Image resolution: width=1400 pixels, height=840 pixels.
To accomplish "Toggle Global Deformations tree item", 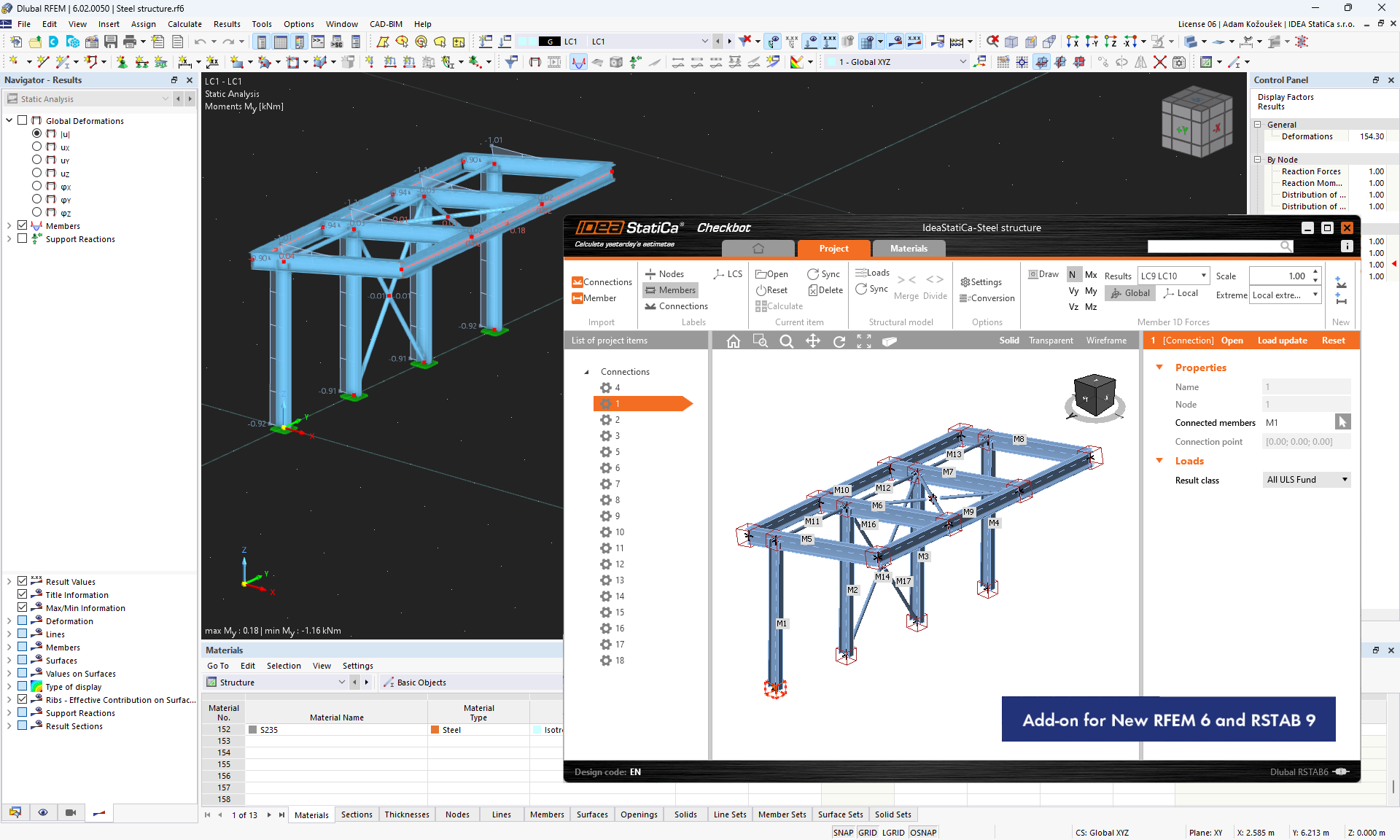I will tap(8, 120).
